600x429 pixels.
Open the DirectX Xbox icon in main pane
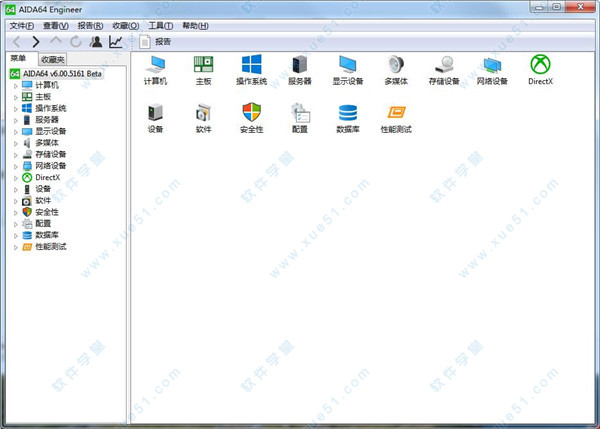[540, 70]
